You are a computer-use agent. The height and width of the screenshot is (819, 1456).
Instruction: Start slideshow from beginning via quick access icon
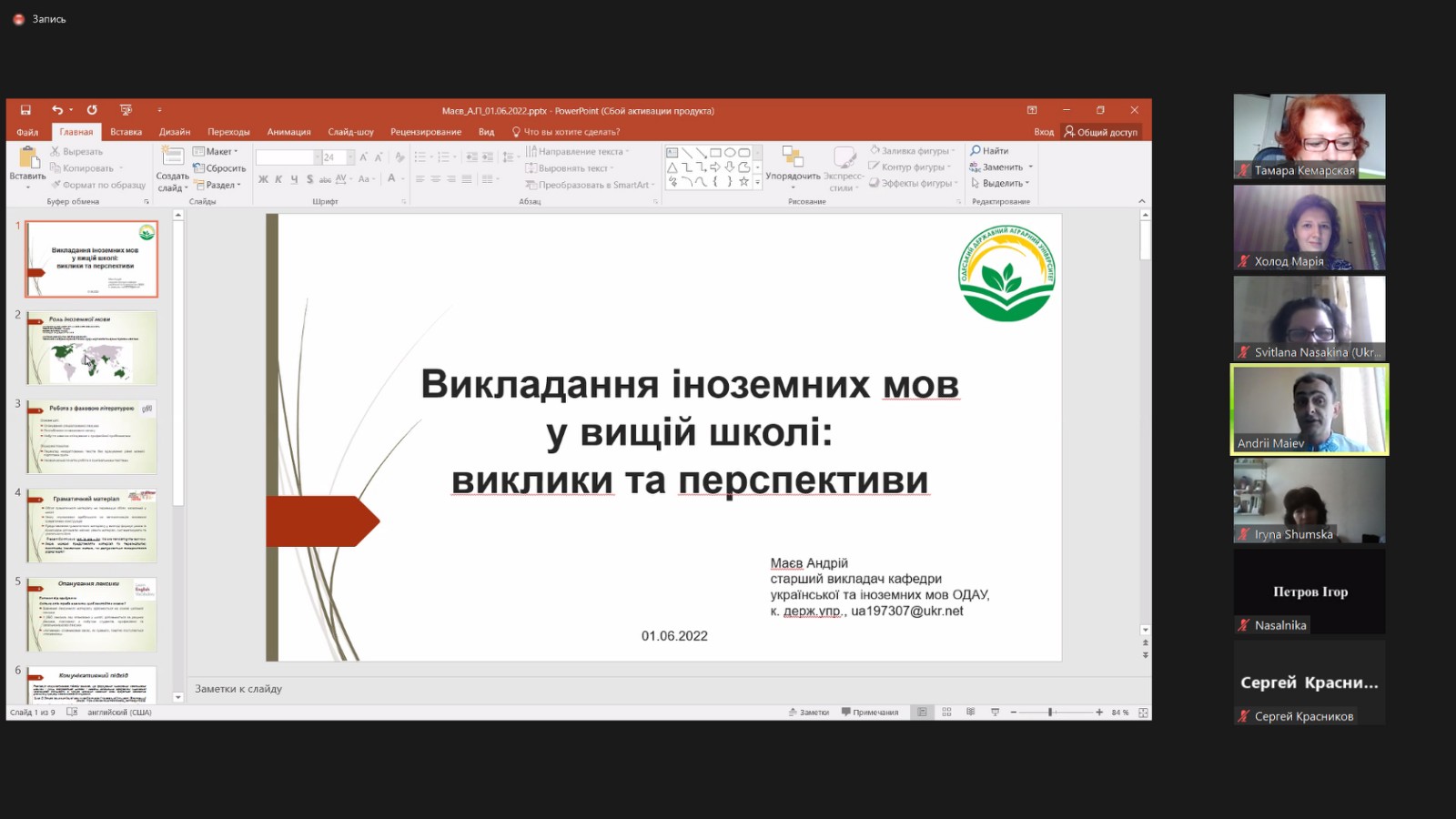[126, 110]
